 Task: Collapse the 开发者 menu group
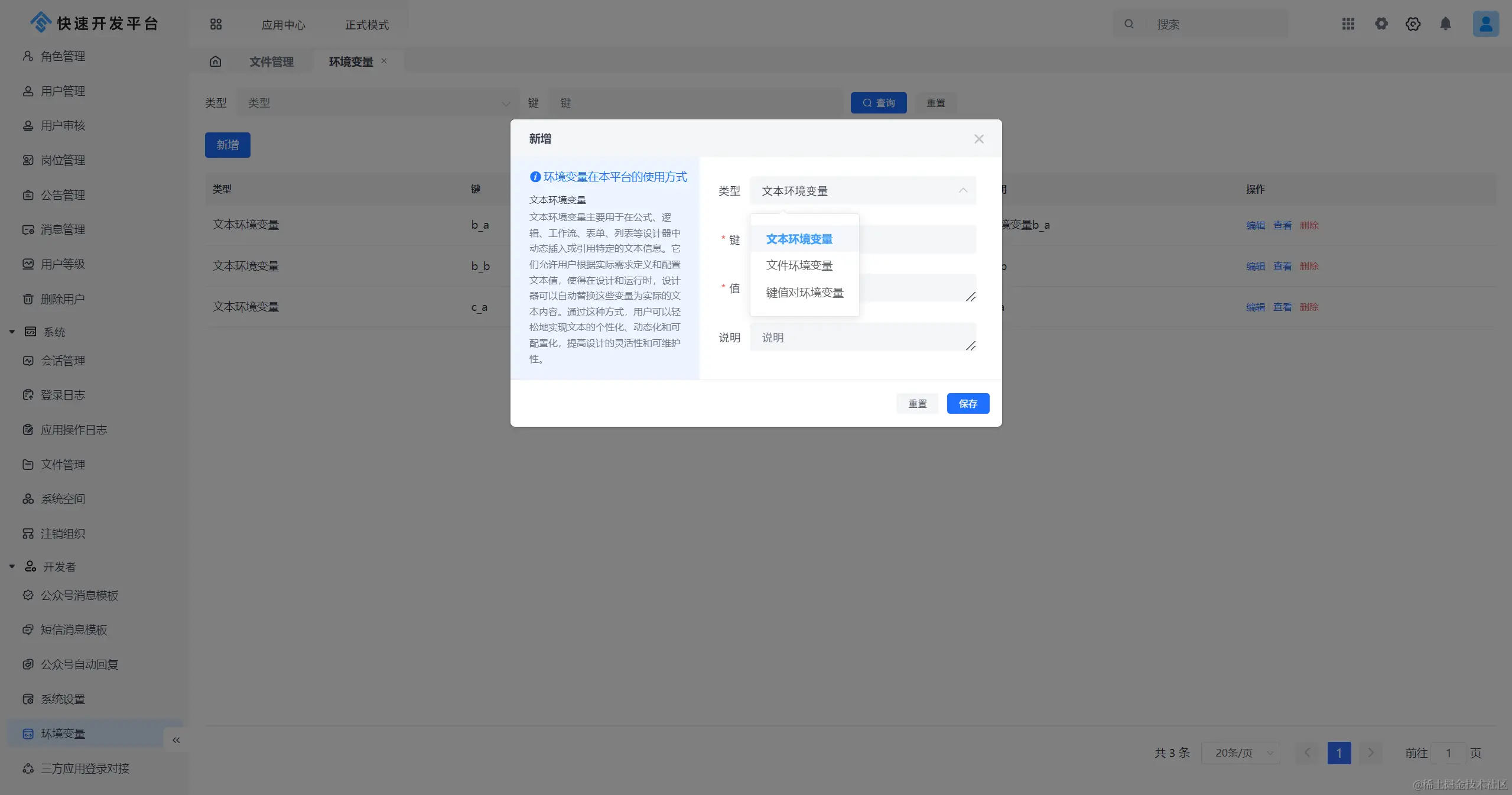tap(12, 567)
